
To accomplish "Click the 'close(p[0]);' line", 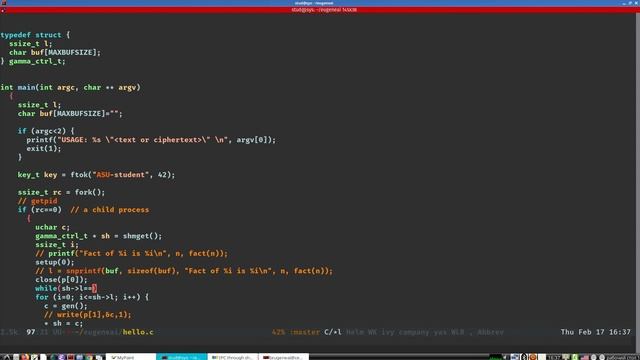I will (x=61, y=280).
